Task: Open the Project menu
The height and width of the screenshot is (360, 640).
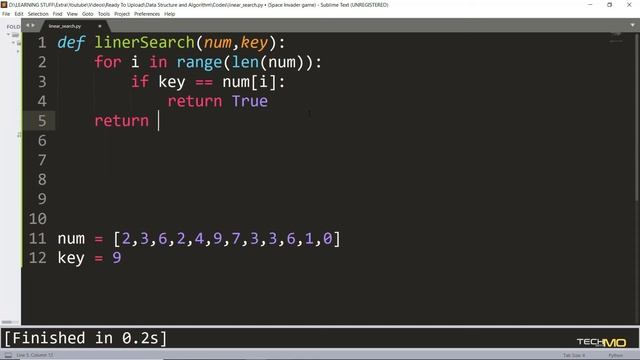Action: click(x=122, y=14)
